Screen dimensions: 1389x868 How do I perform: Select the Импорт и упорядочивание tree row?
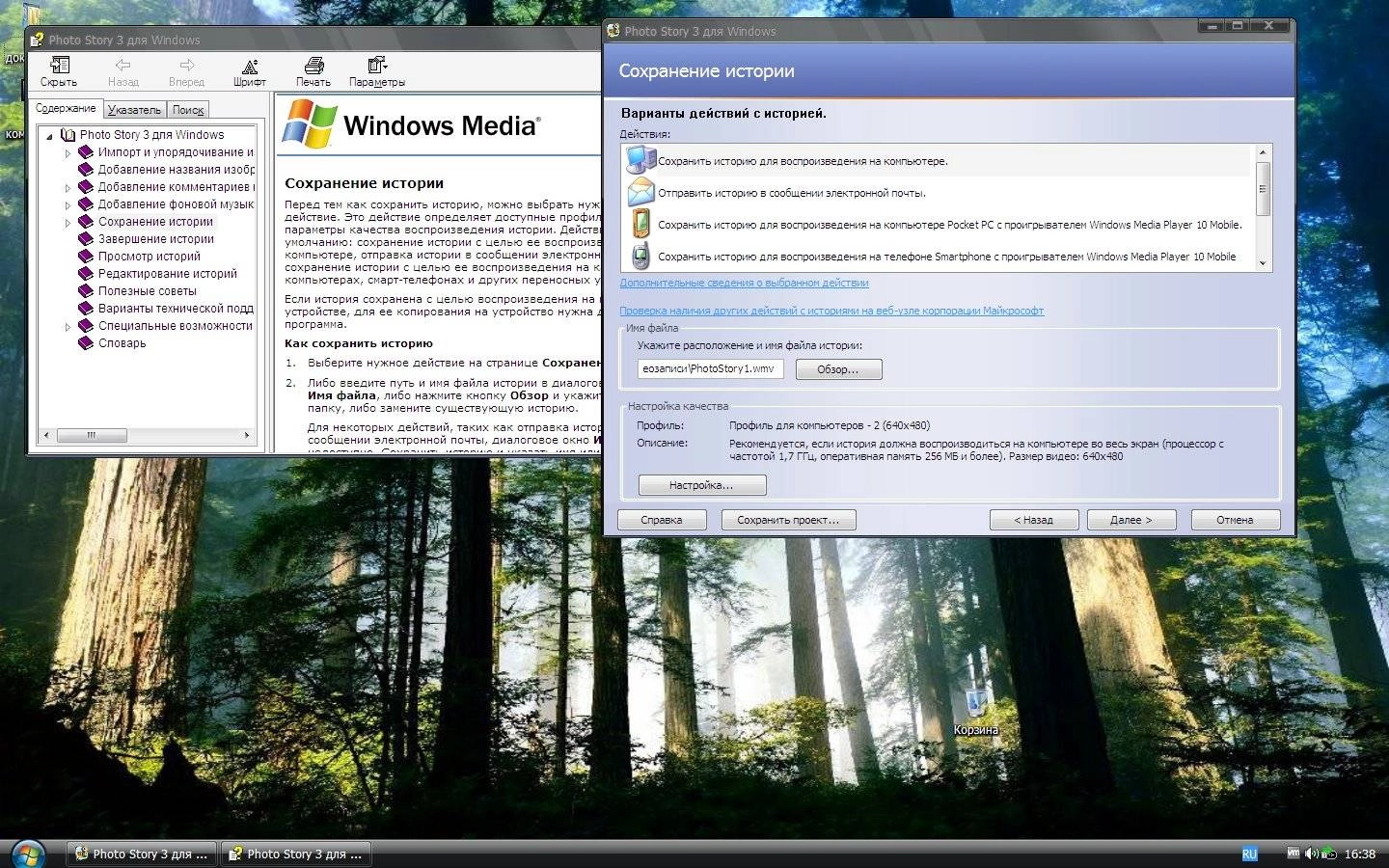tap(175, 152)
